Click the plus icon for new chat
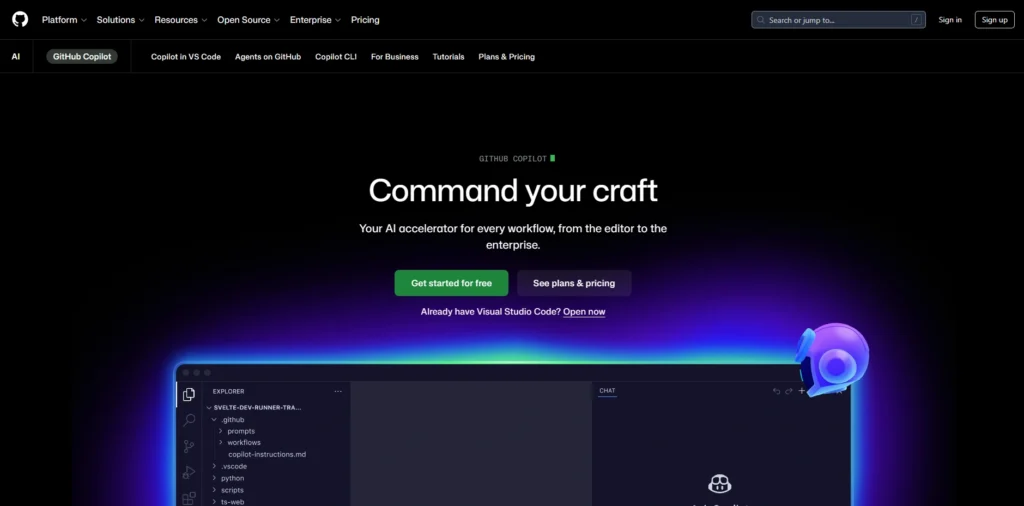 click(801, 390)
